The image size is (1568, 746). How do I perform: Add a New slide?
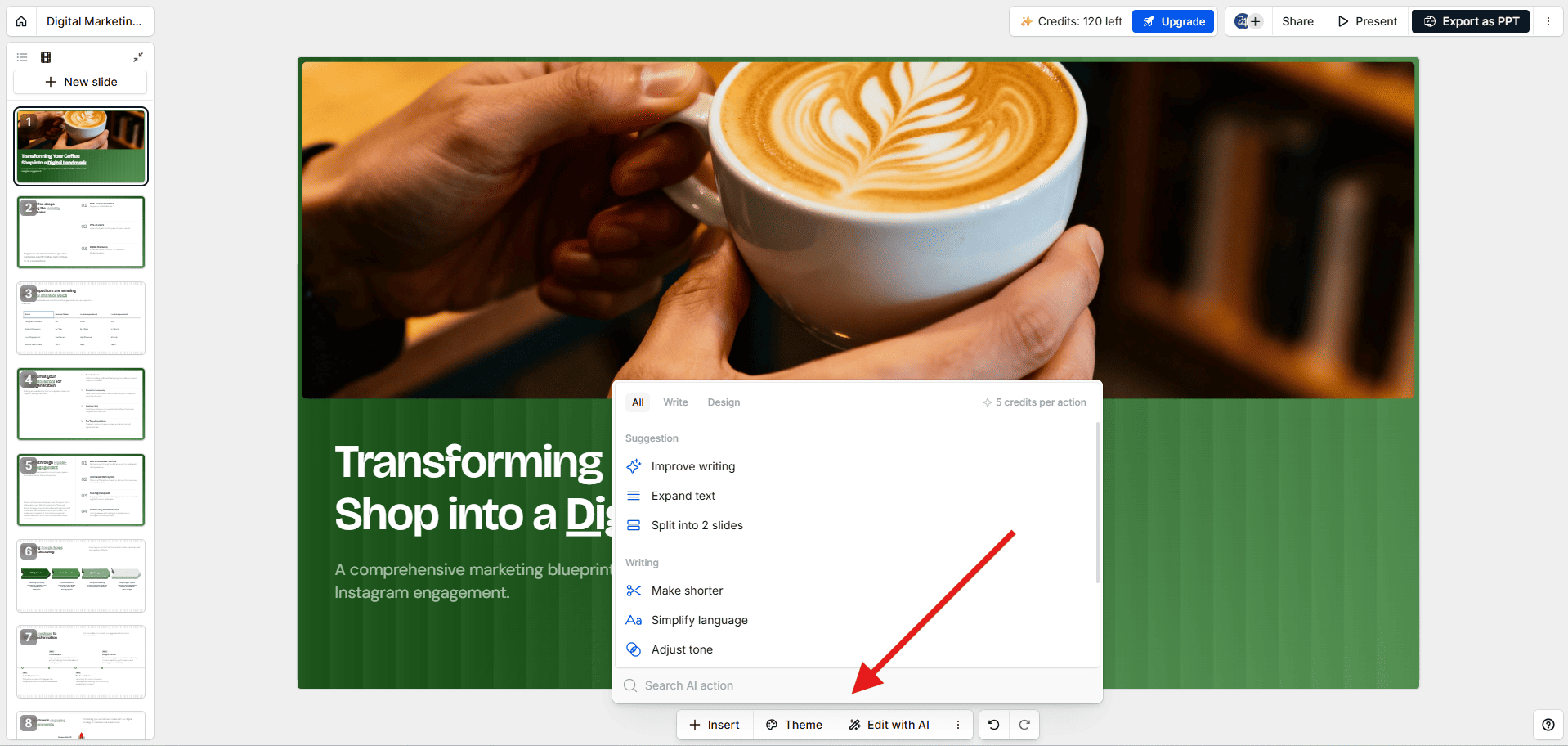click(x=80, y=82)
